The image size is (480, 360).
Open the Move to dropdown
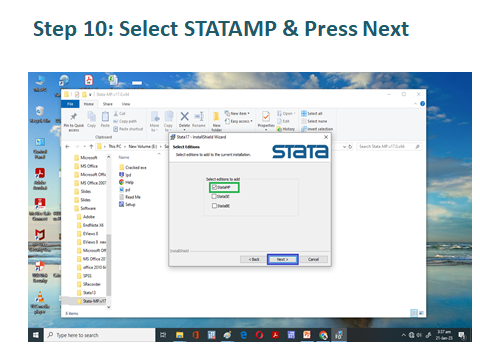point(155,121)
